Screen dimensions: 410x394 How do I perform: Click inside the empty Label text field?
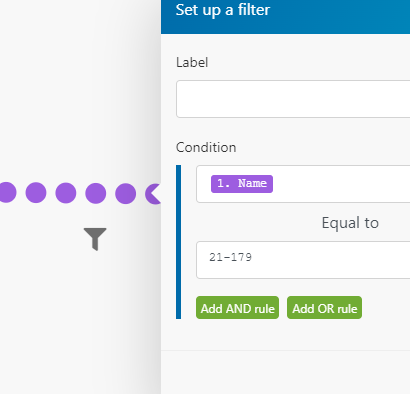click(x=293, y=99)
